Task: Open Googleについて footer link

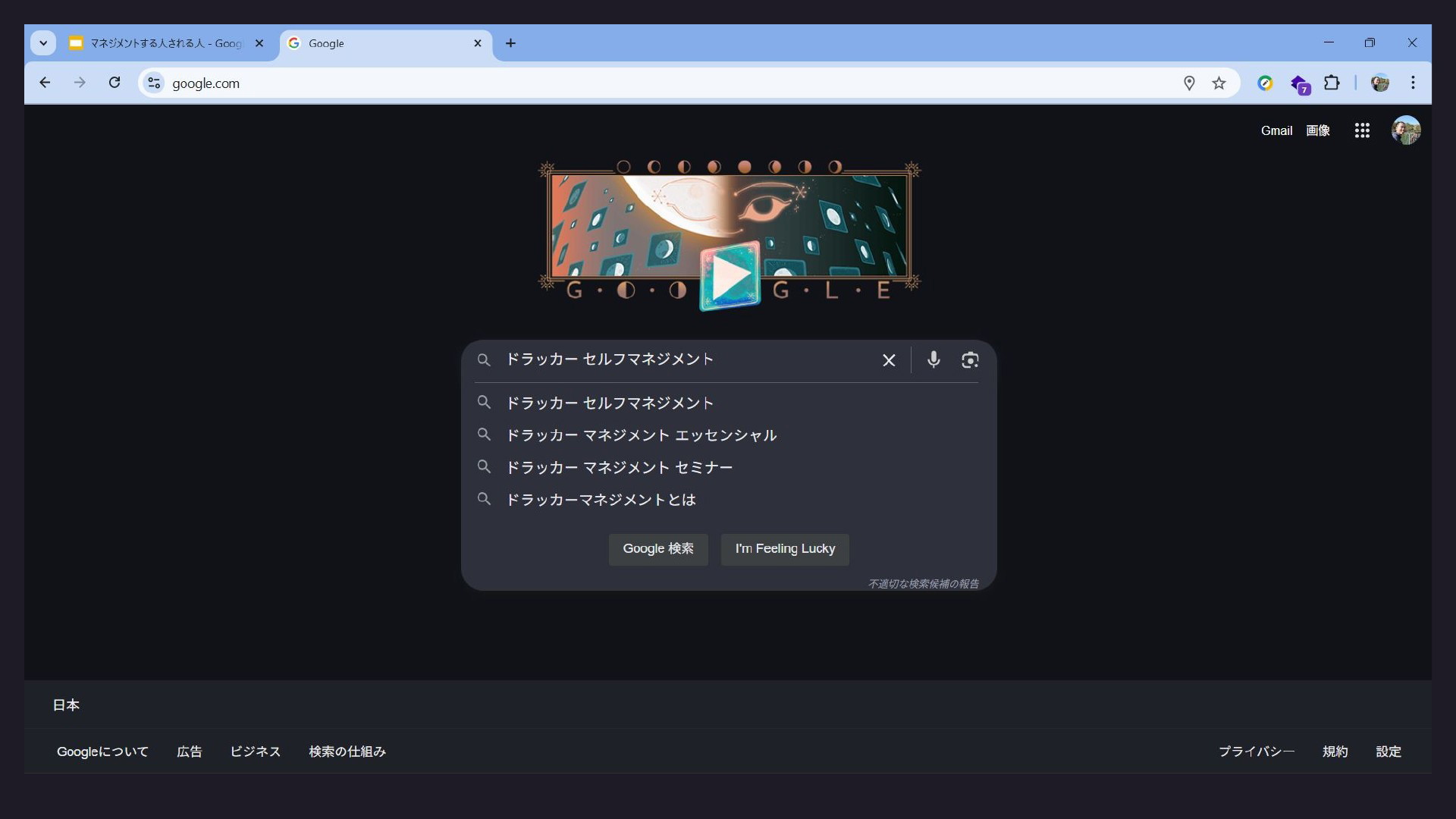Action: tap(102, 752)
